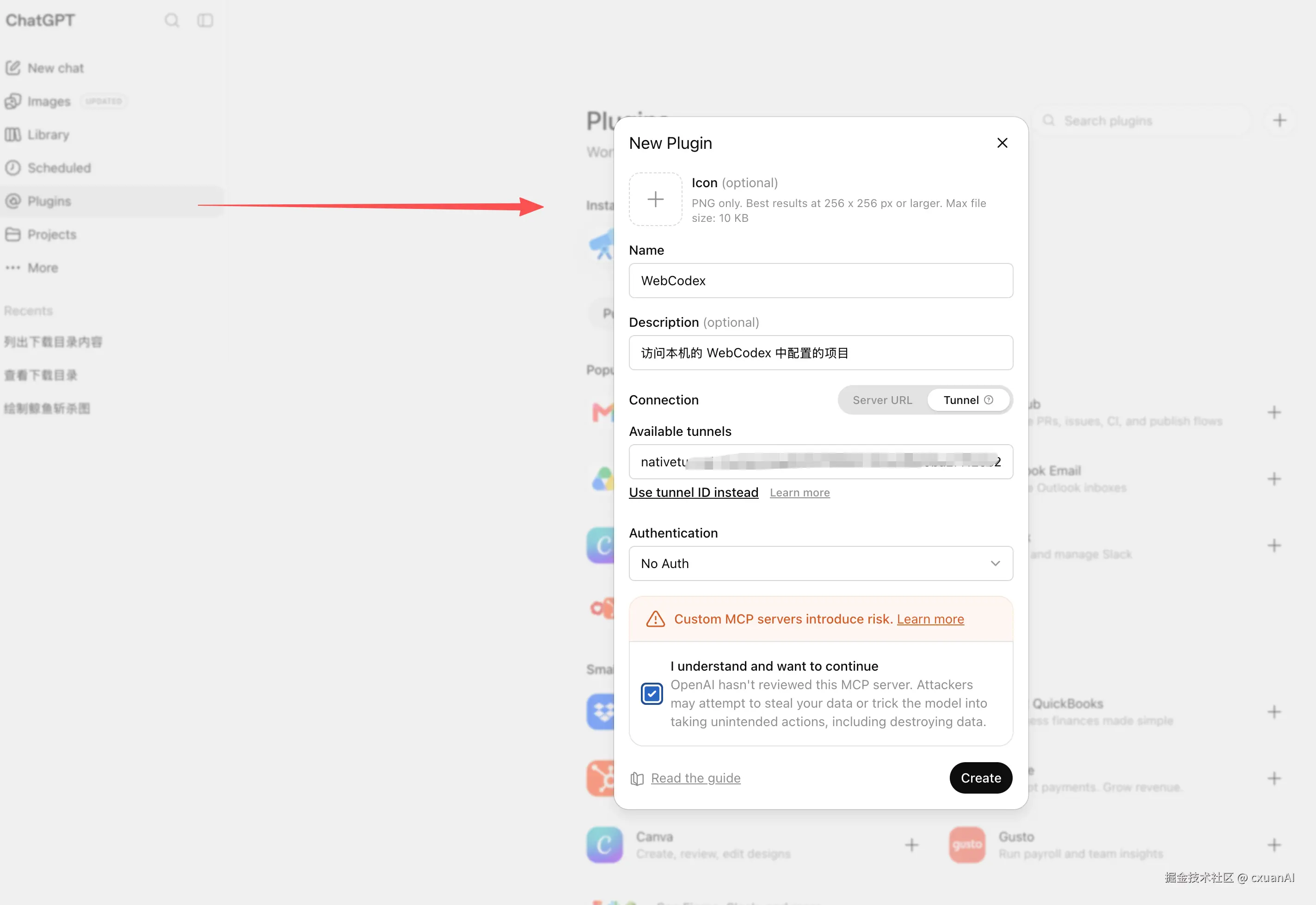1316x905 pixels.
Task: Add the Canva plugin
Action: pyautogui.click(x=911, y=845)
